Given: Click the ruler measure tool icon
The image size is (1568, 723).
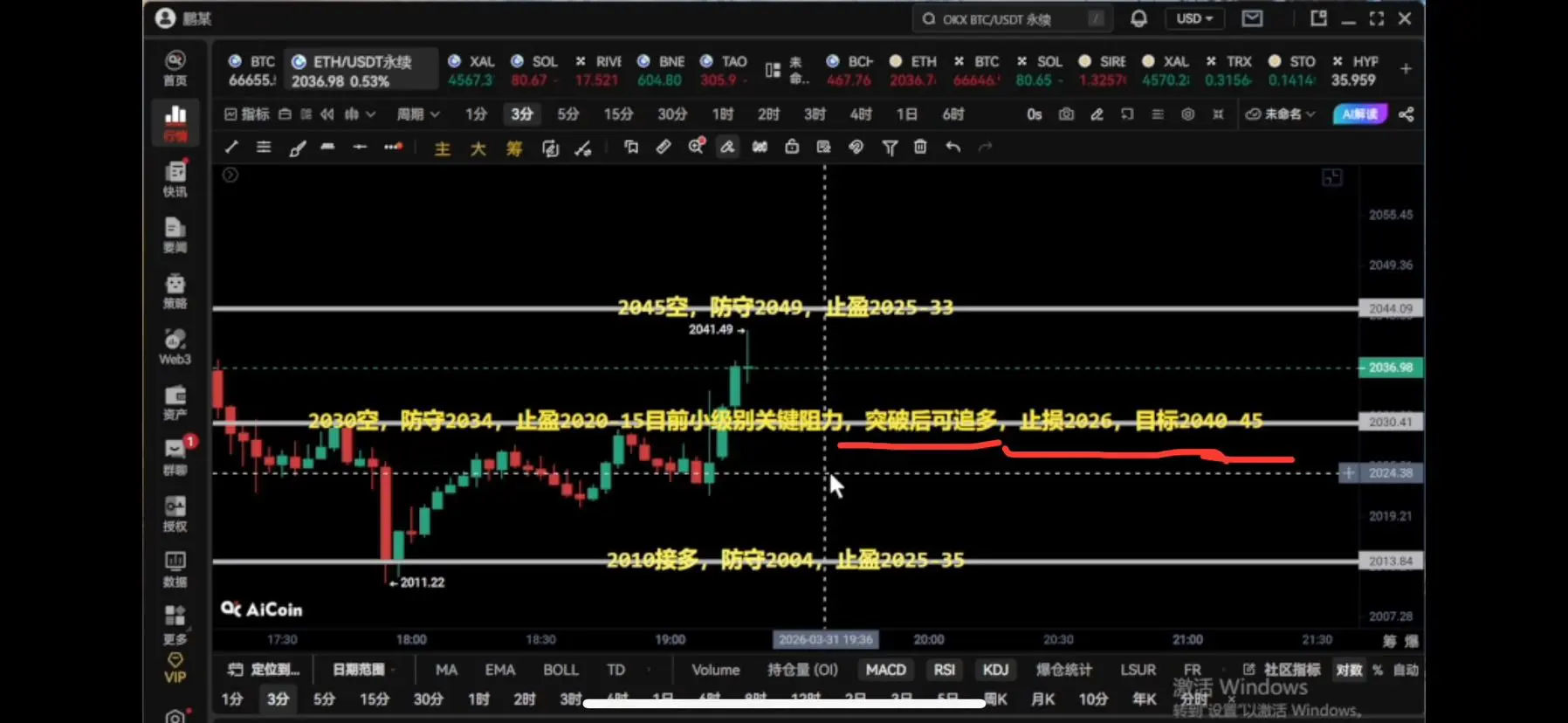Looking at the screenshot, I should click(664, 147).
